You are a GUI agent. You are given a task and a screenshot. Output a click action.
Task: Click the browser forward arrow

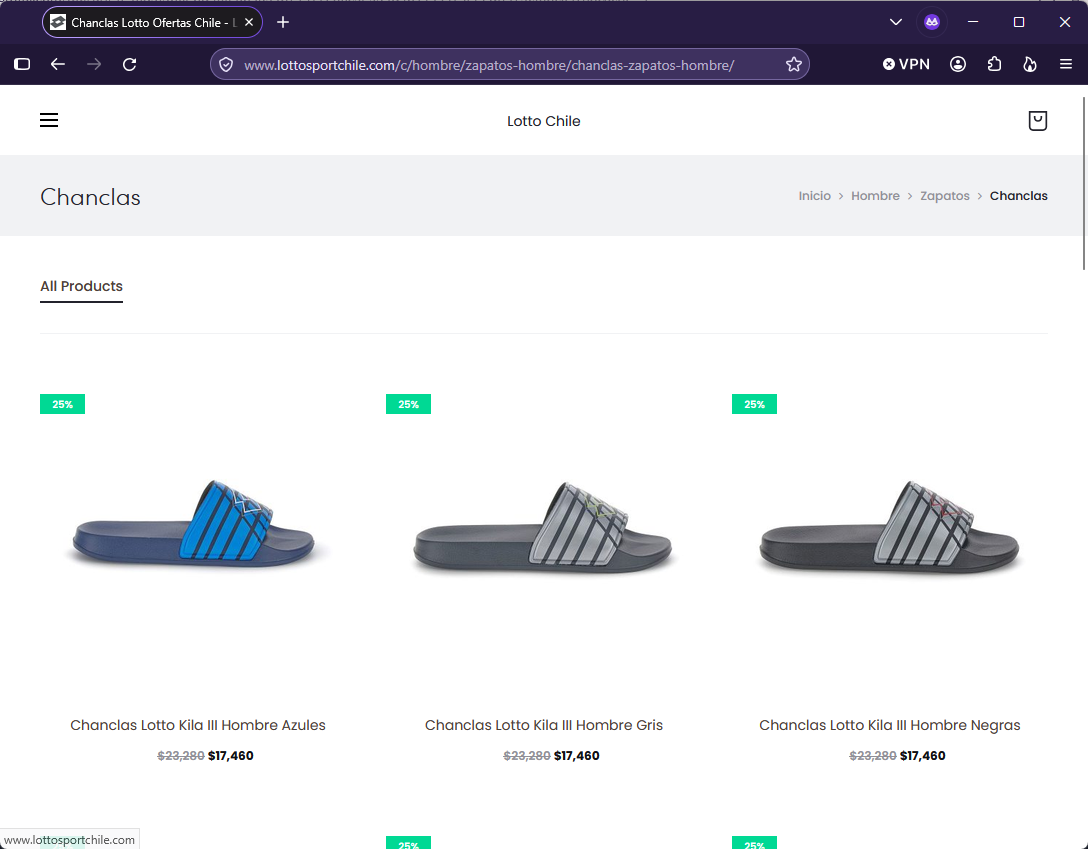coord(94,65)
